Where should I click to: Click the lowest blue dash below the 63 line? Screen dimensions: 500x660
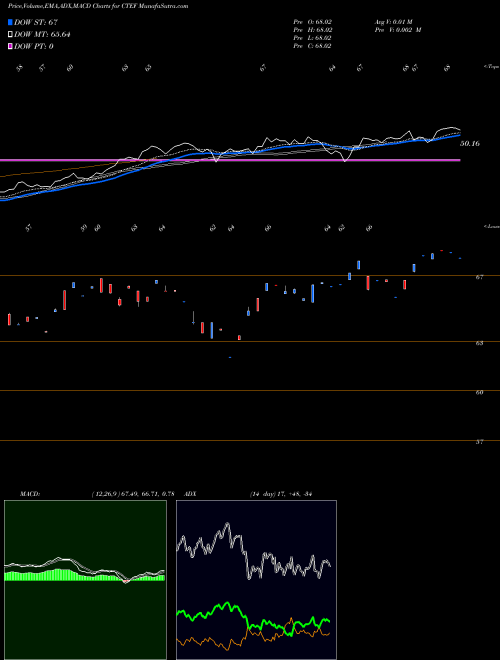tap(230, 357)
